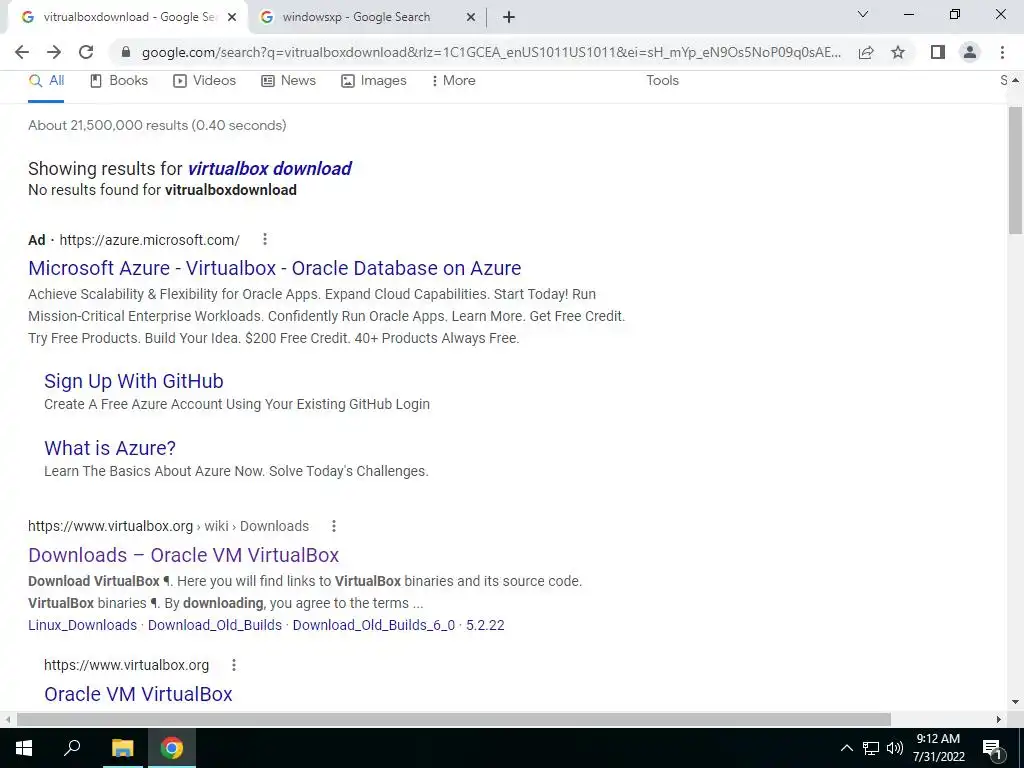Open the Chrome profile avatar icon
This screenshot has height=768, width=1024.
point(970,52)
